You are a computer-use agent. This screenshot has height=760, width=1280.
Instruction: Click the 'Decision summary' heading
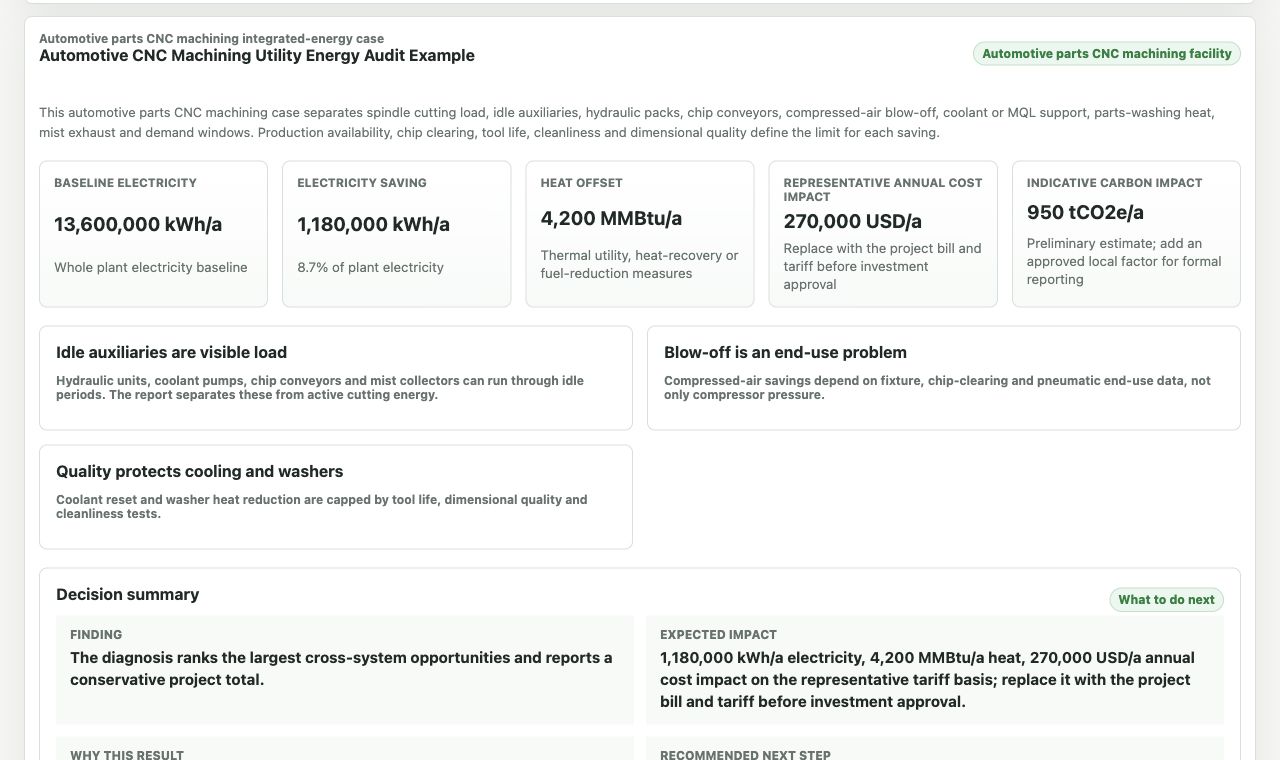[x=127, y=595]
